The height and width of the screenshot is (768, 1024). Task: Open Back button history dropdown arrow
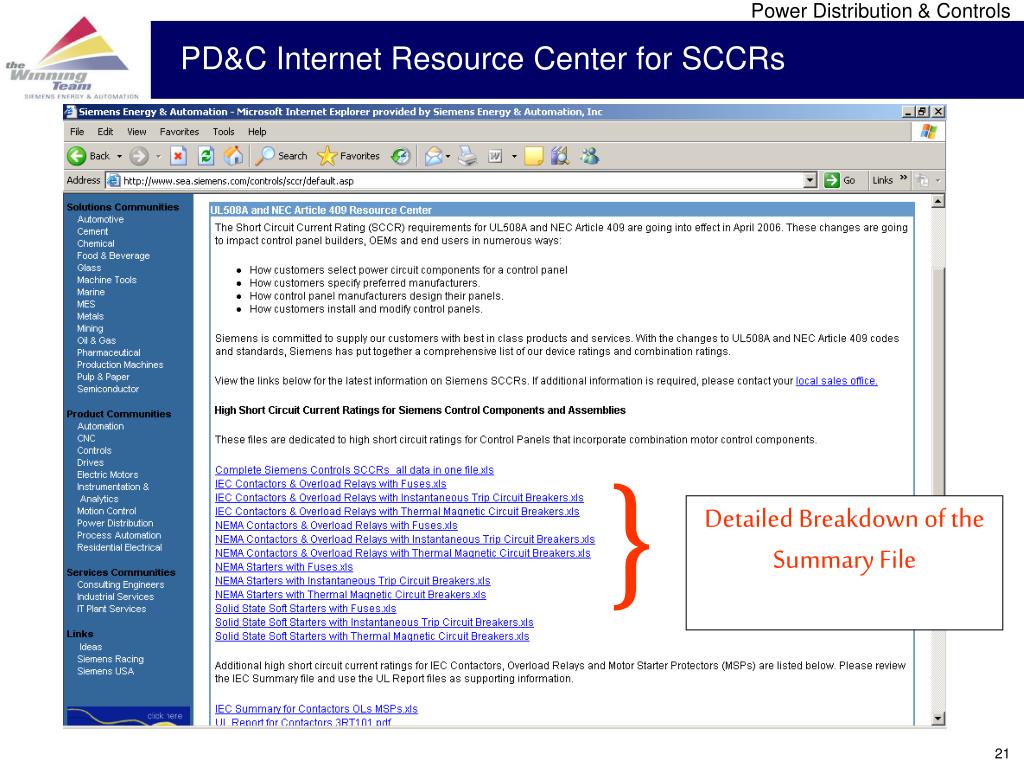click(120, 157)
